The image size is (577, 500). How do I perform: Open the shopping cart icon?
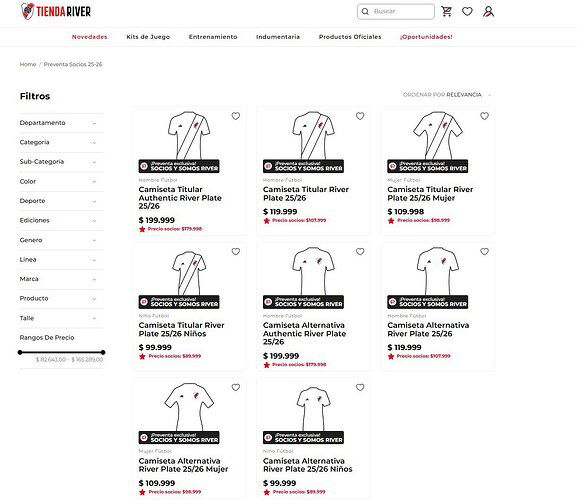(447, 11)
